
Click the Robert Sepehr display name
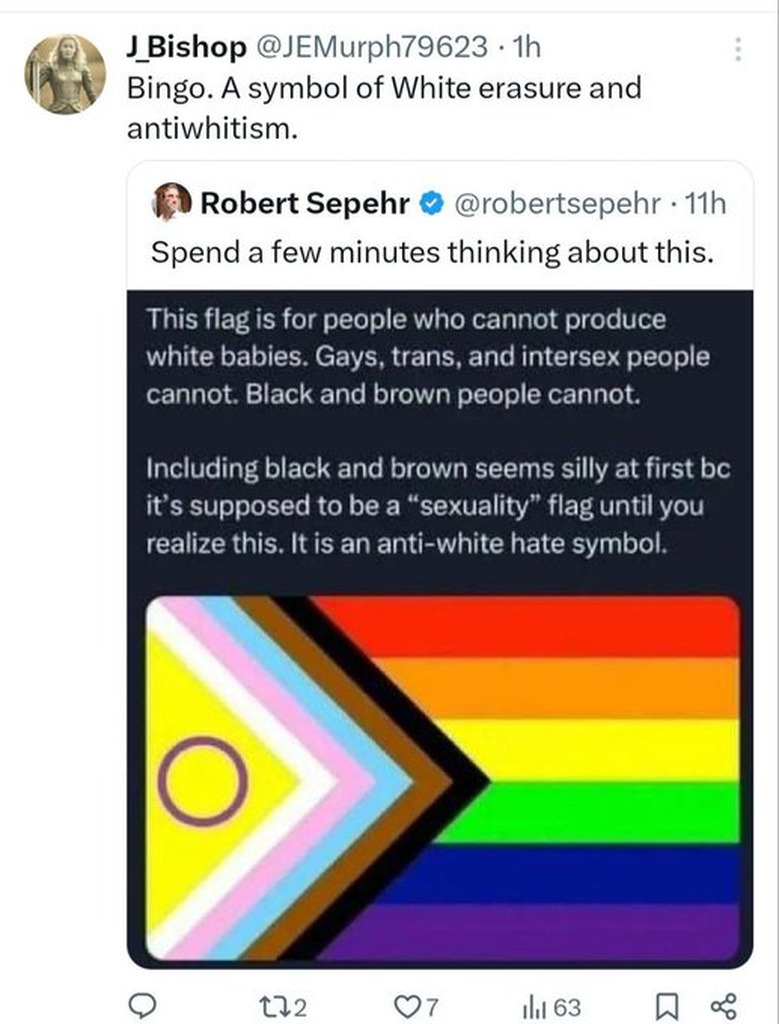click(x=306, y=204)
